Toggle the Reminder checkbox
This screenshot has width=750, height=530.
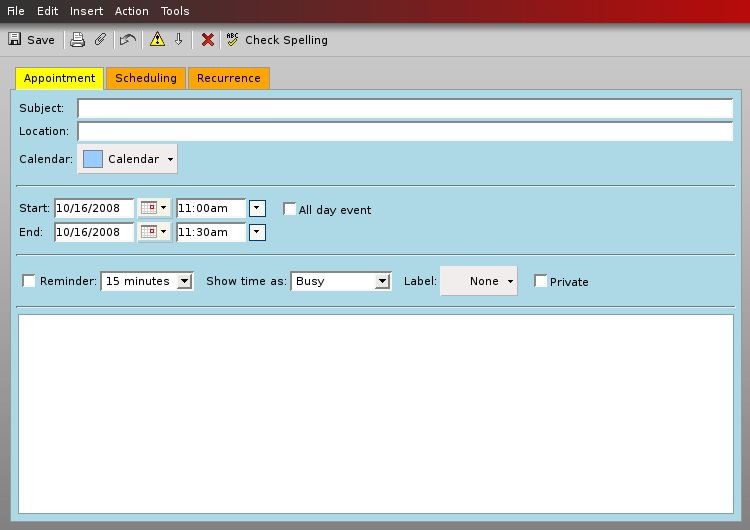click(29, 281)
